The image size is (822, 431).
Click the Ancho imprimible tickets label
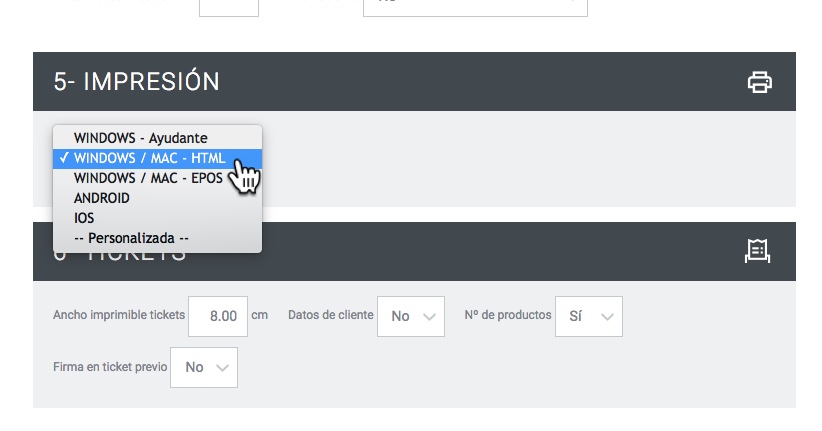click(119, 315)
